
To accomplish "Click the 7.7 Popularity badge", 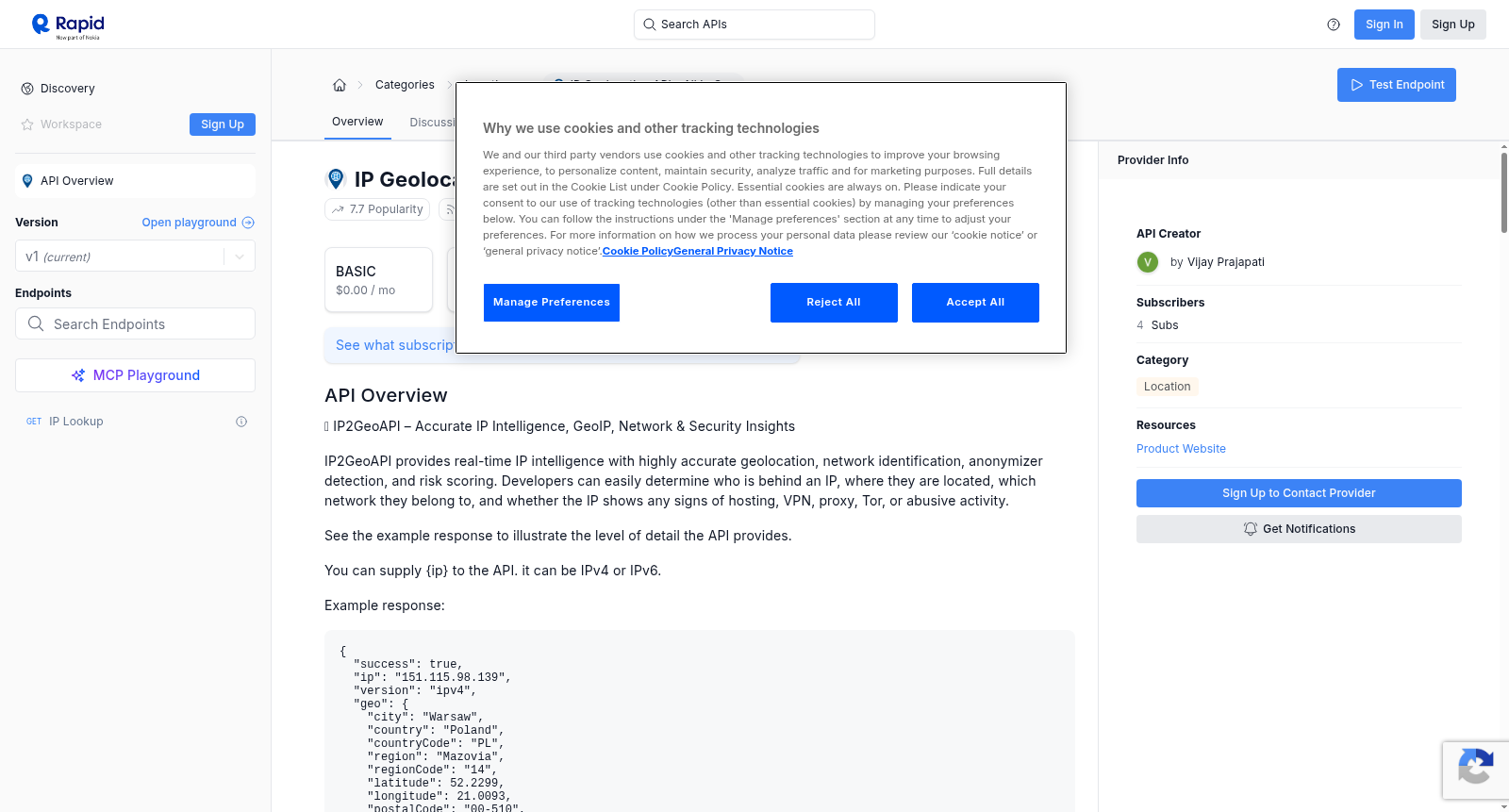I will tap(377, 209).
